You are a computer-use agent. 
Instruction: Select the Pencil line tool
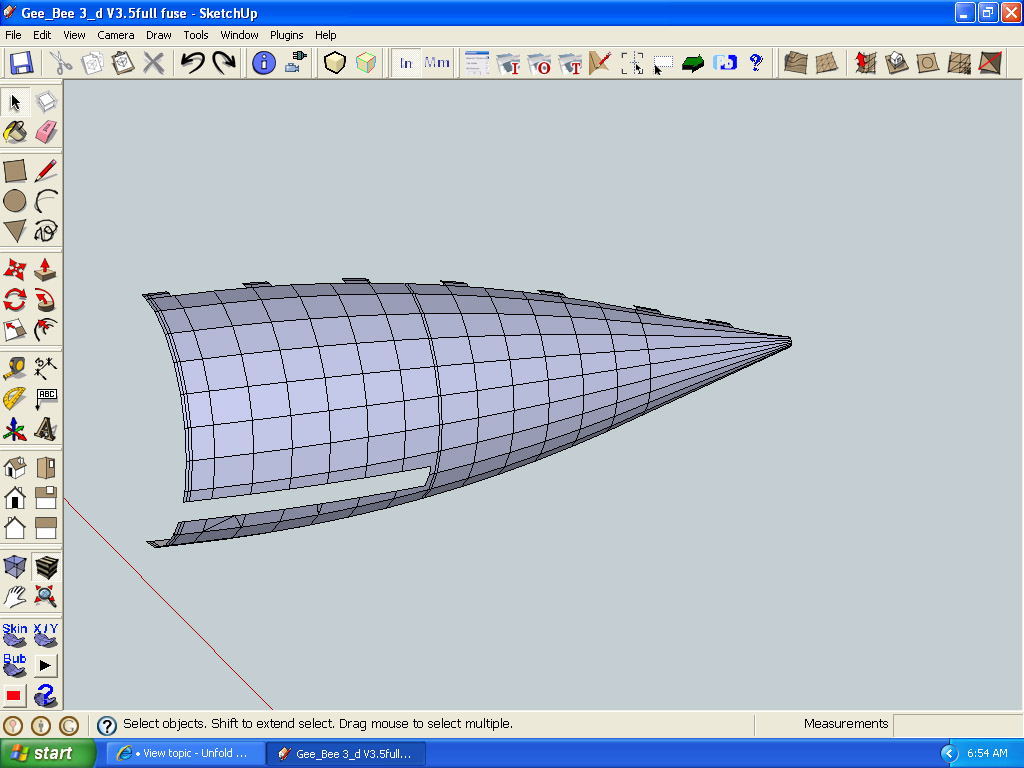pos(46,171)
